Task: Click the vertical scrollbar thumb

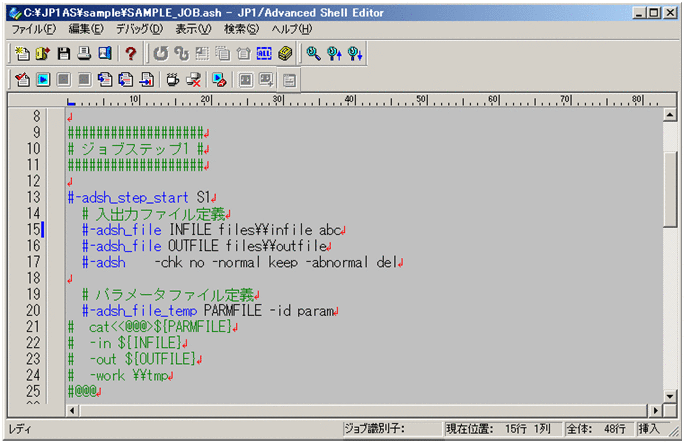Action: point(670,189)
